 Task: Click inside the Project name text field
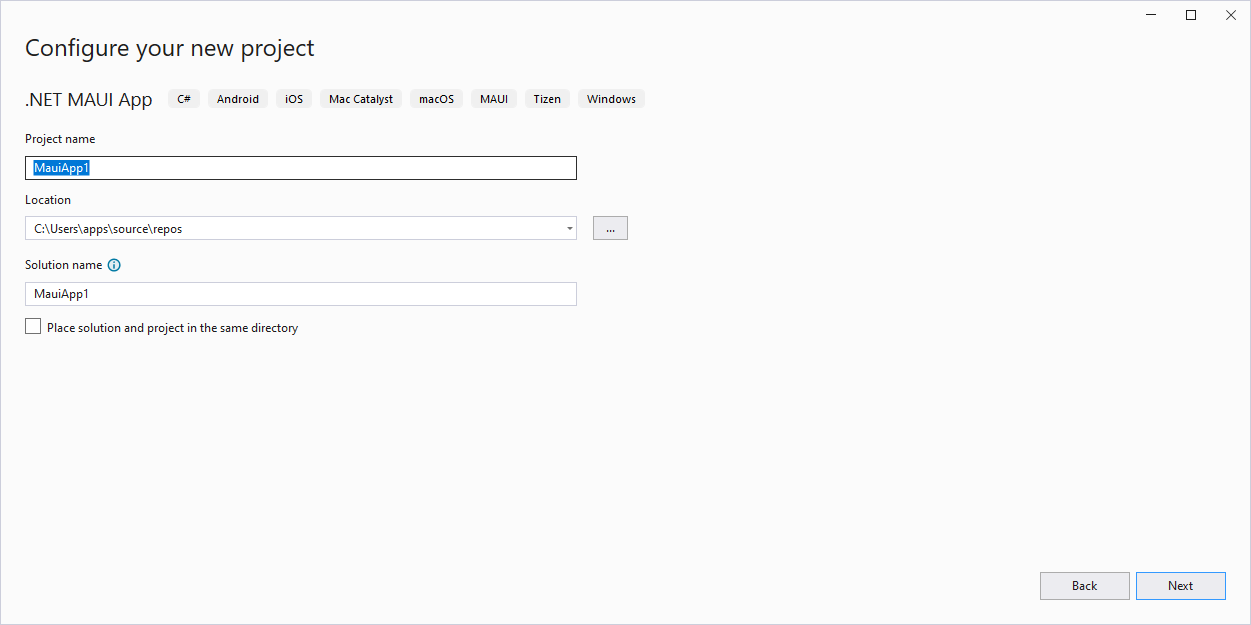[x=300, y=168]
